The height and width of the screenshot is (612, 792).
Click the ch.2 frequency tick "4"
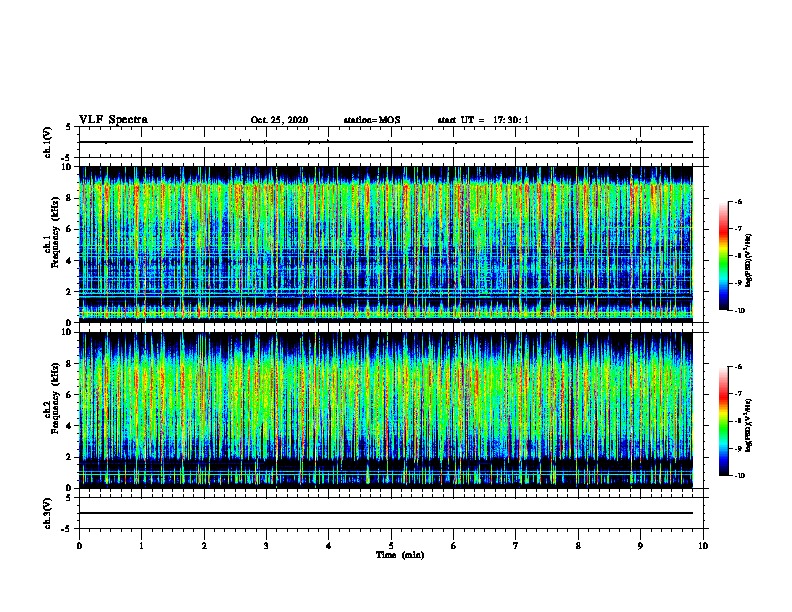[69, 426]
